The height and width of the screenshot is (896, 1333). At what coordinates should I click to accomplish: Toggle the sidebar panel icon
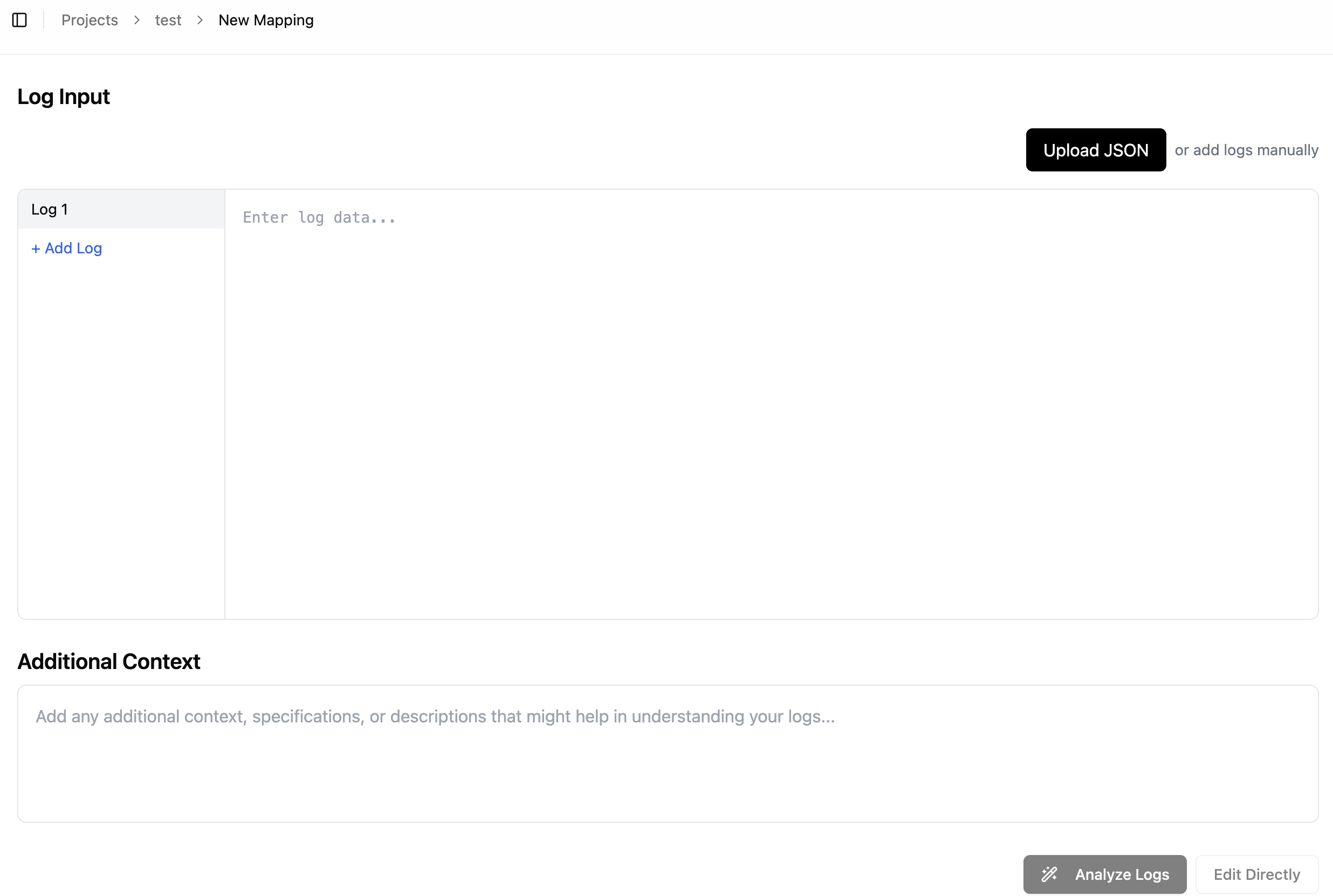click(19, 20)
